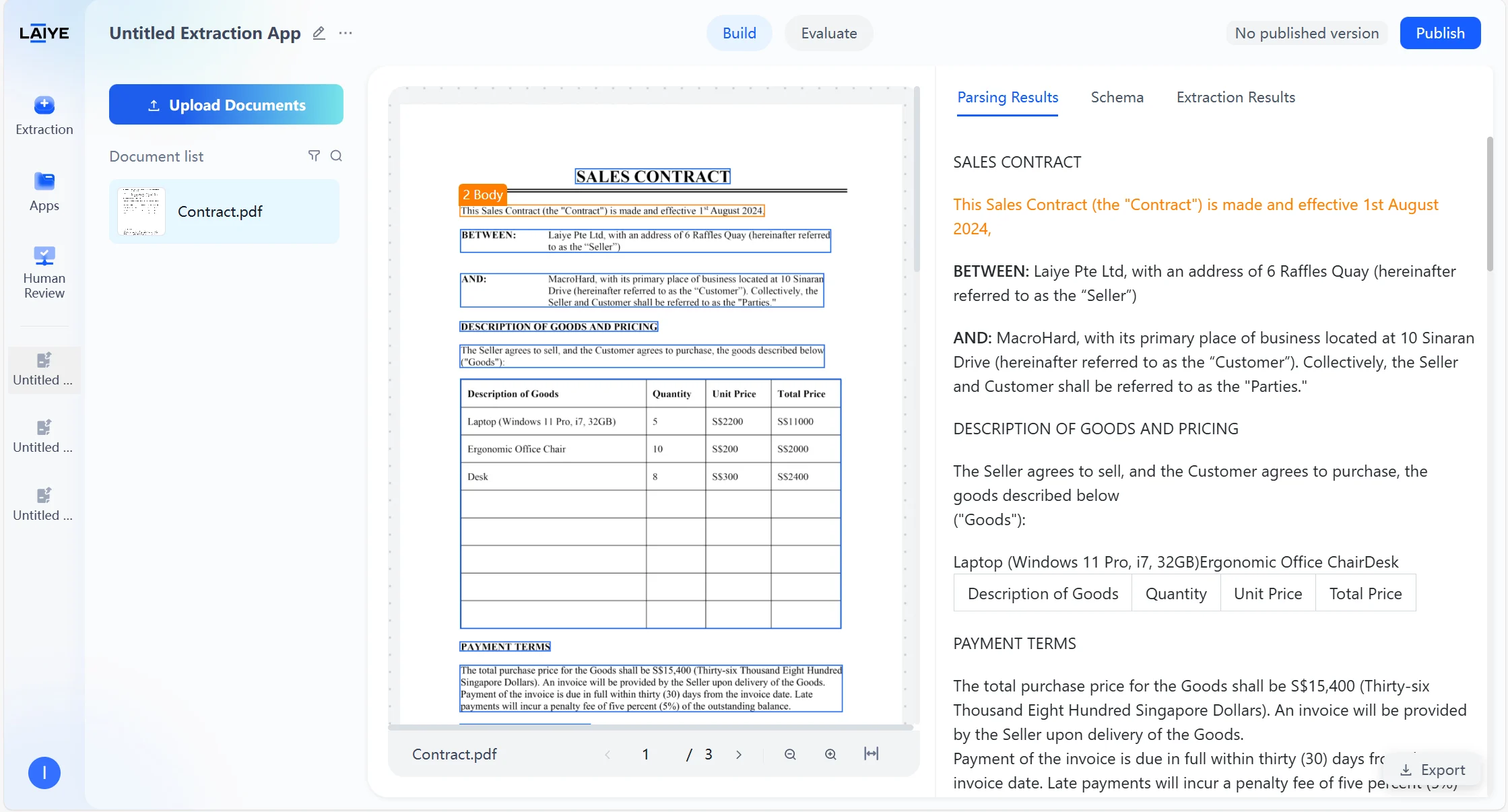The width and height of the screenshot is (1508, 812).
Task: Open the Parsing Results tab
Action: 1008,98
